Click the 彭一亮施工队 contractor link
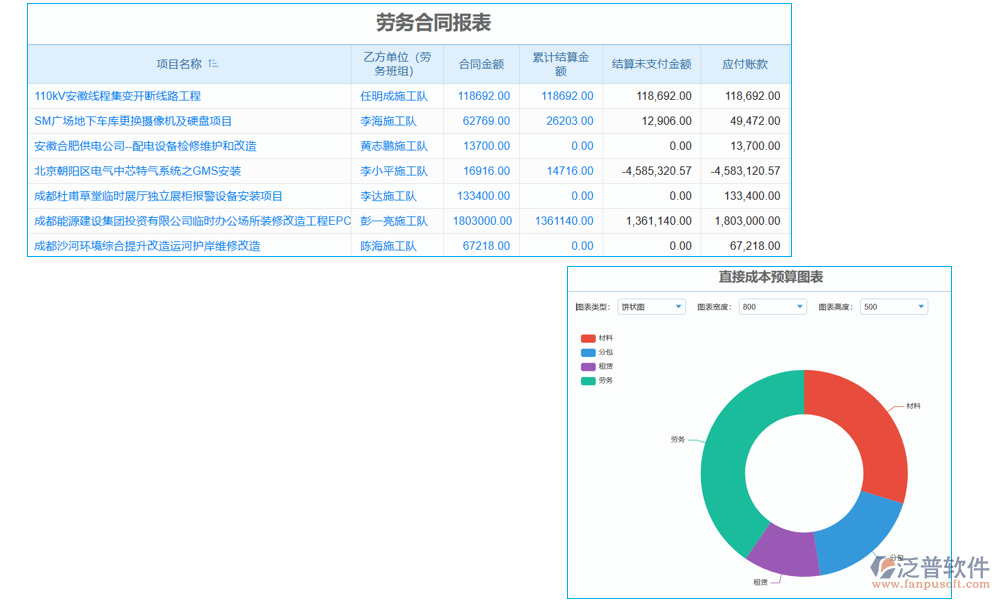1000x600 pixels. pyautogui.click(x=392, y=221)
